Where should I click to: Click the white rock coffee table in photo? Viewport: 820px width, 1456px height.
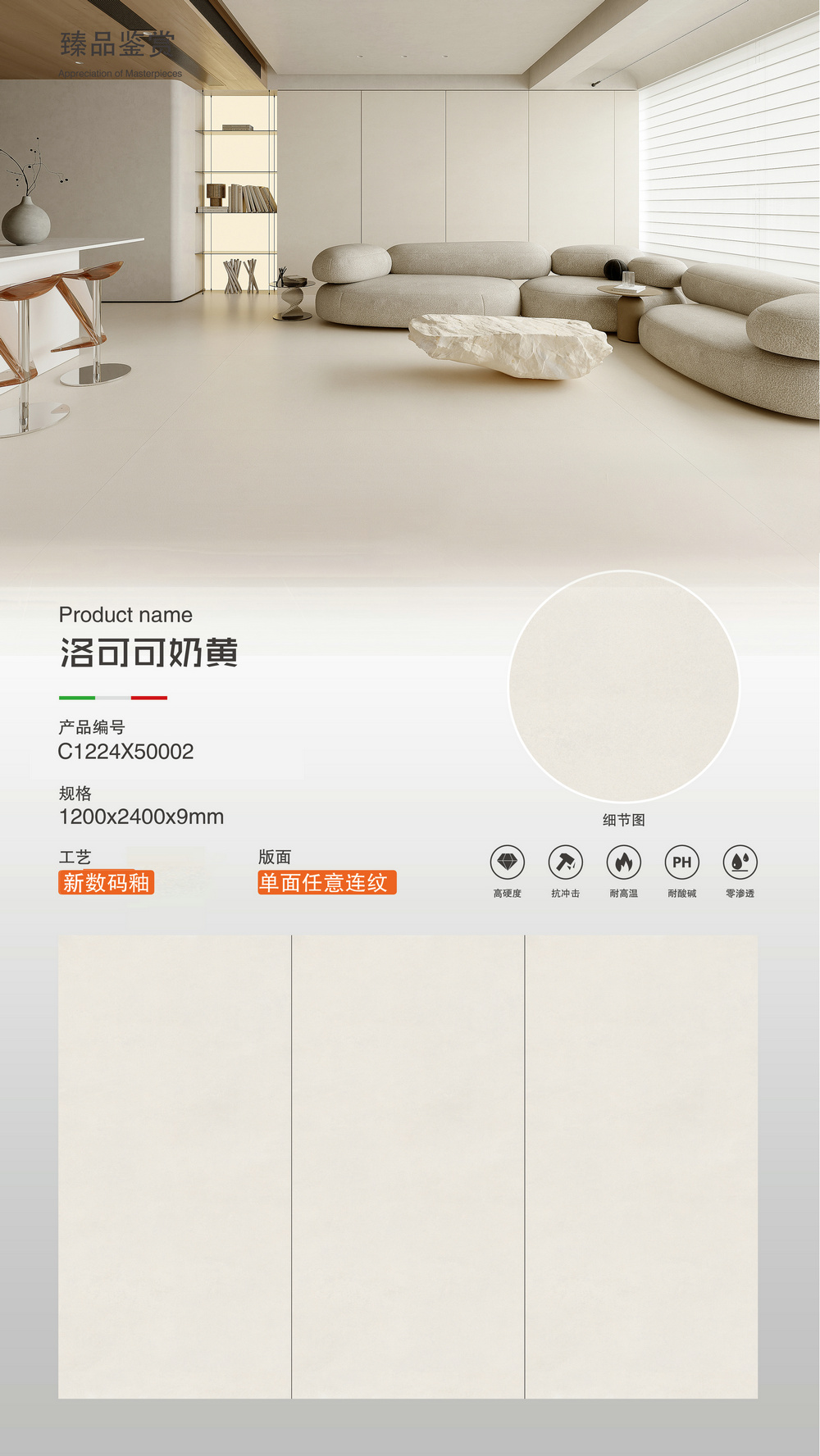(510, 345)
